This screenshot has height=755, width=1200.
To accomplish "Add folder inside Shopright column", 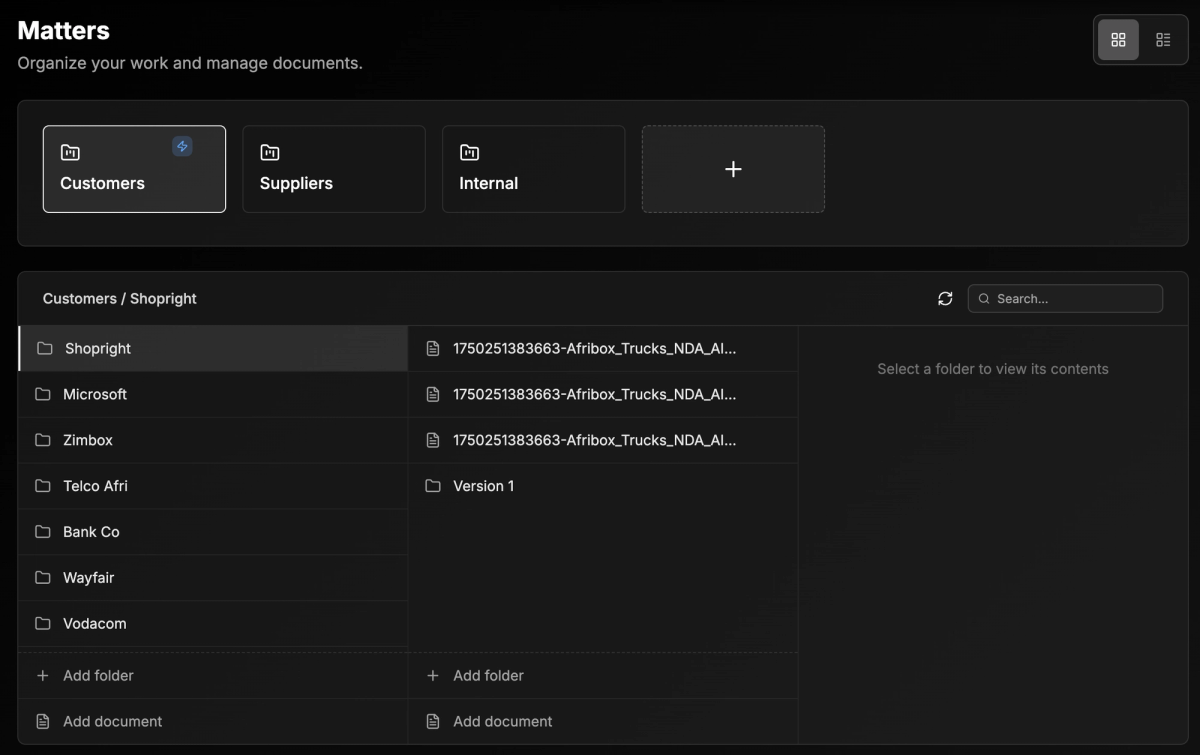I will point(603,676).
